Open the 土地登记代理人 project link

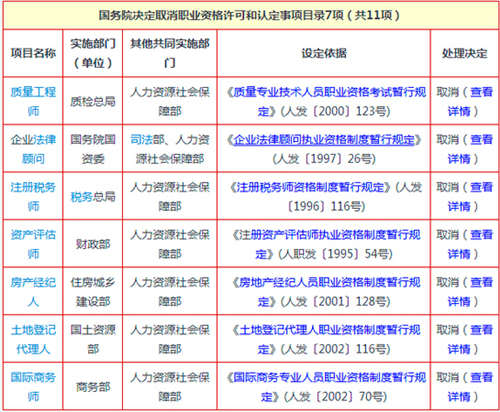33,340
